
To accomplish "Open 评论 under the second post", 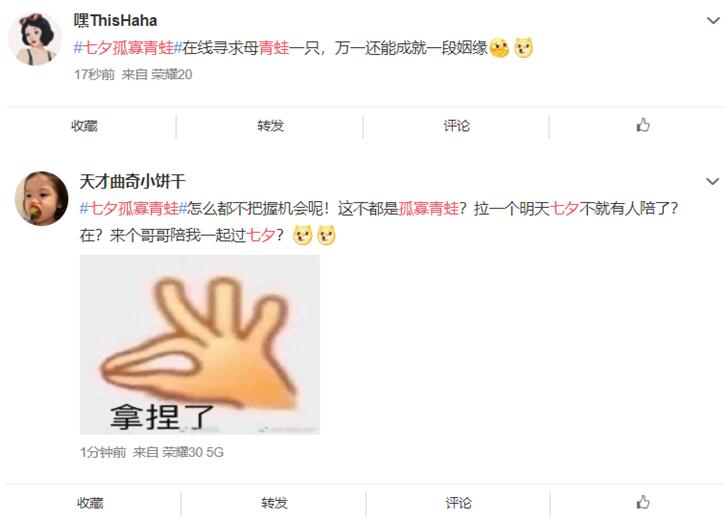I will [458, 503].
